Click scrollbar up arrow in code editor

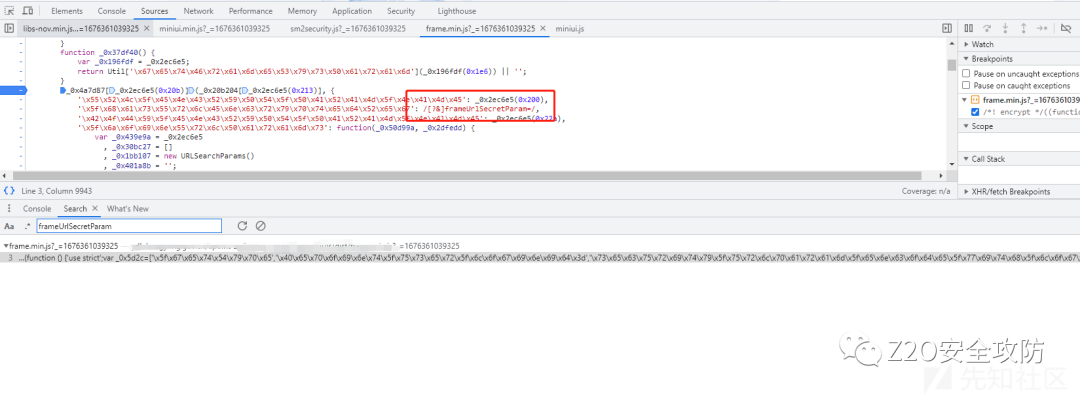pyautogui.click(x=951, y=43)
